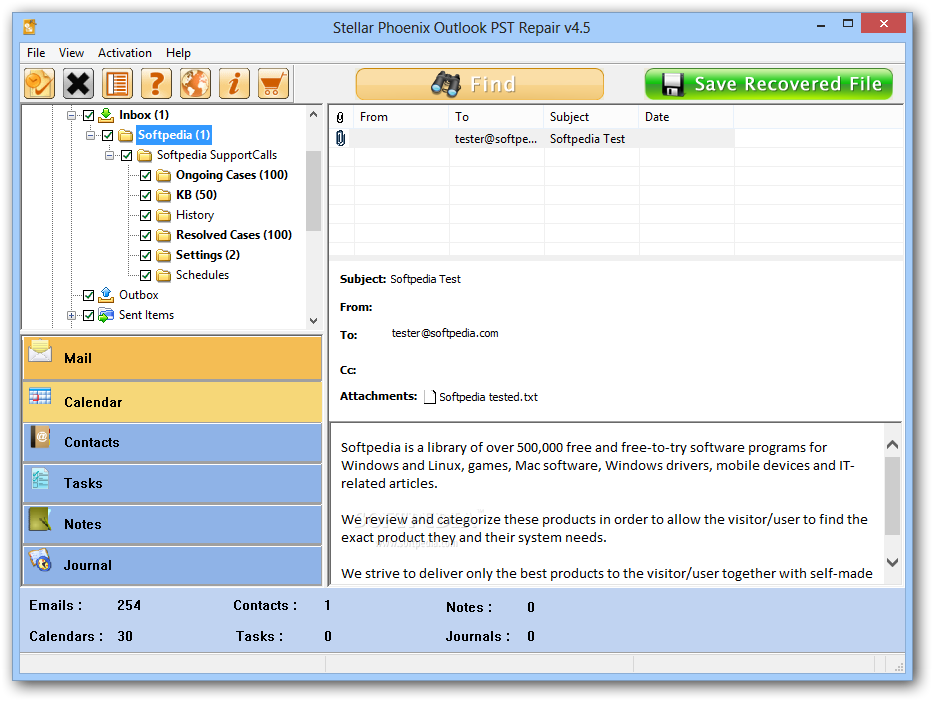The height and width of the screenshot is (701, 933).
Task: Click folder tree scroll down arrow
Action: coord(314,321)
